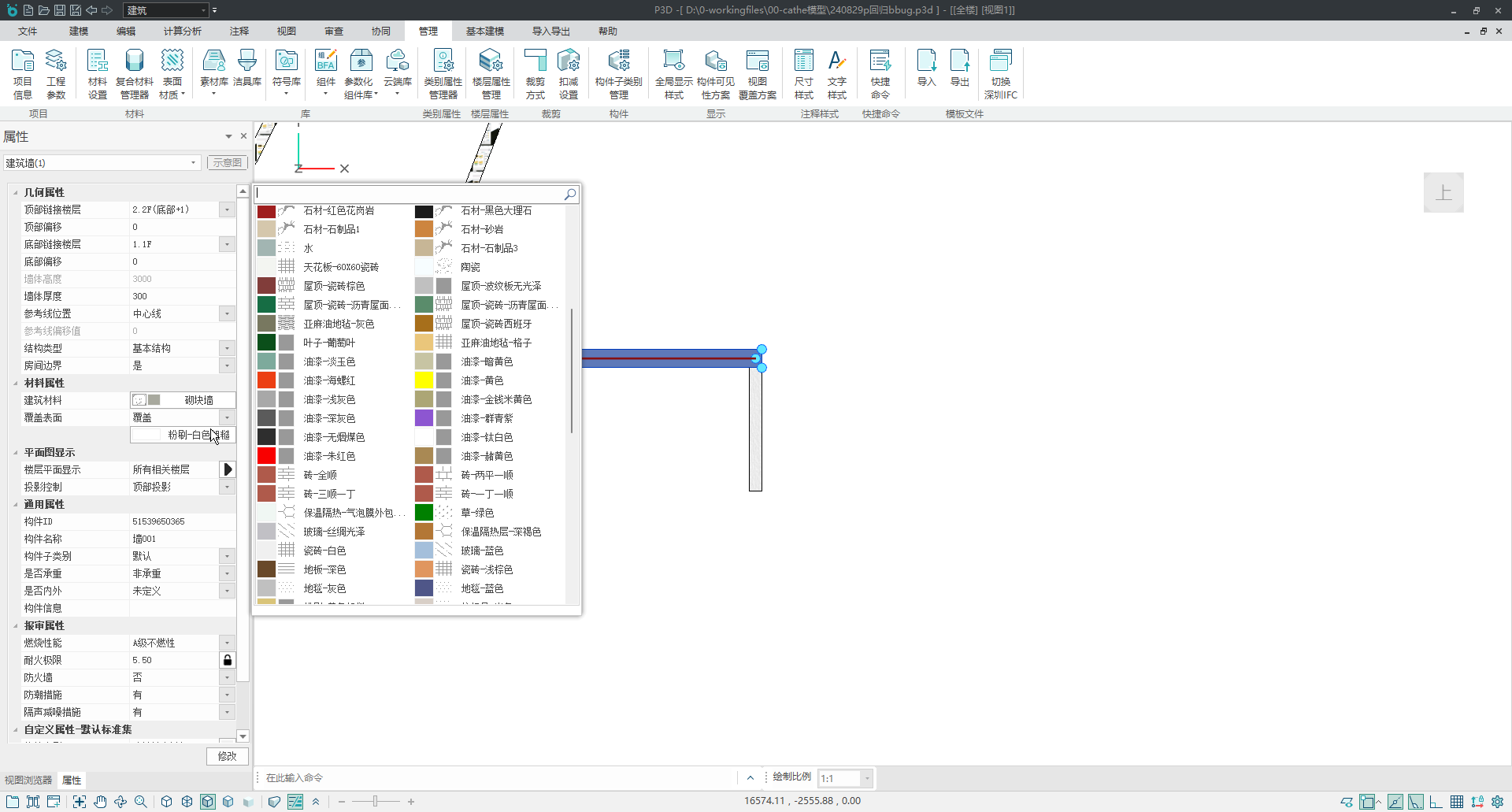The width and height of the screenshot is (1512, 812).
Task: Open the 切换深圳IFC template tool
Action: pos(1000,73)
